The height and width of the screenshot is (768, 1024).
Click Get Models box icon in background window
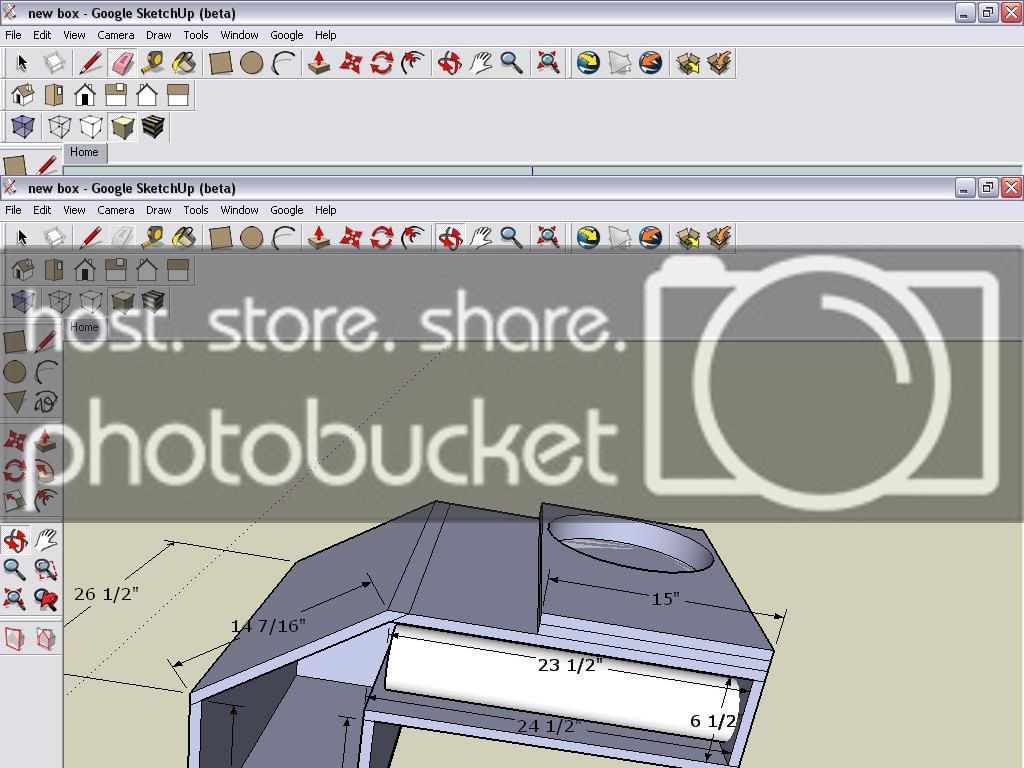688,63
